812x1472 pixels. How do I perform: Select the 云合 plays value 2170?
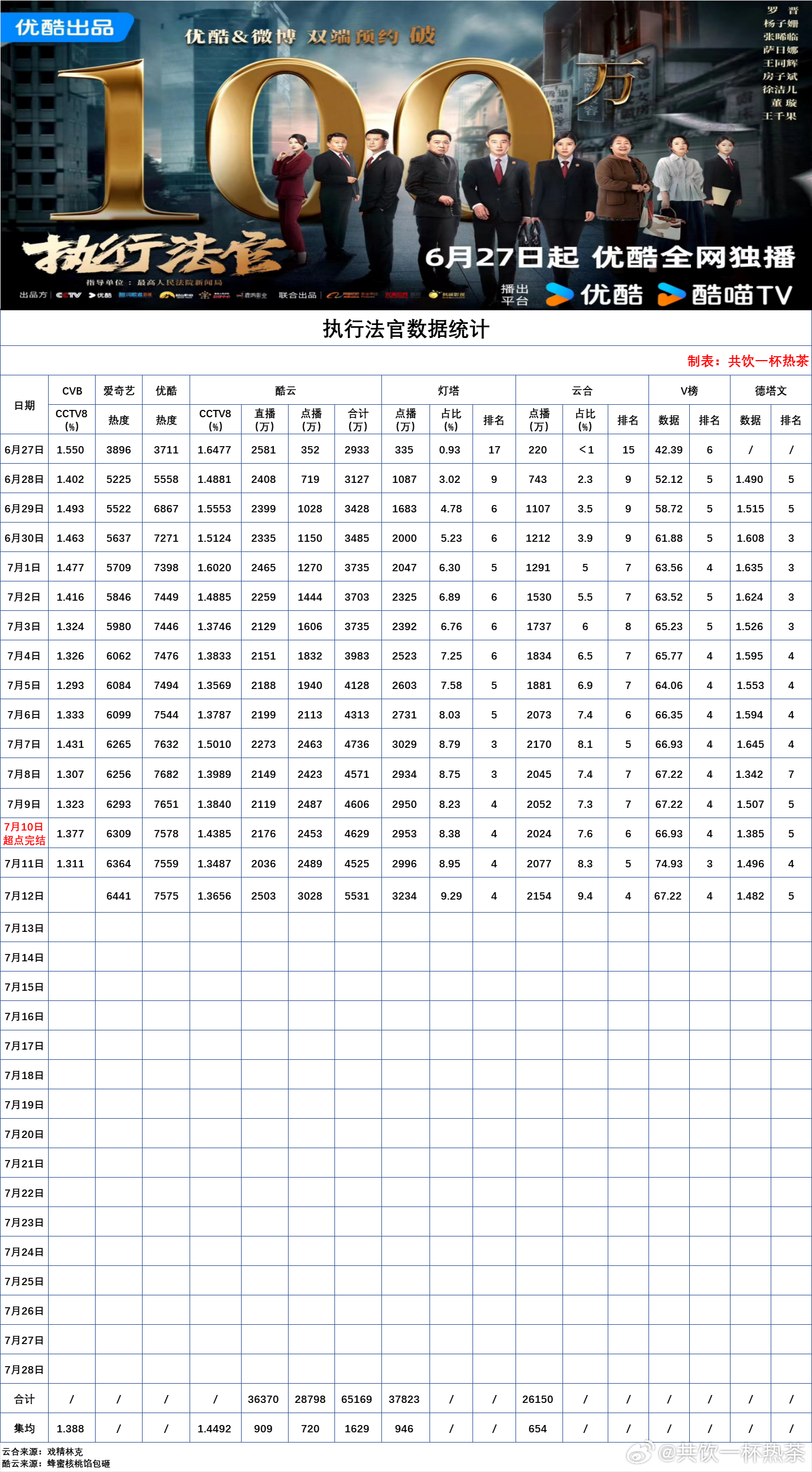coord(539,744)
